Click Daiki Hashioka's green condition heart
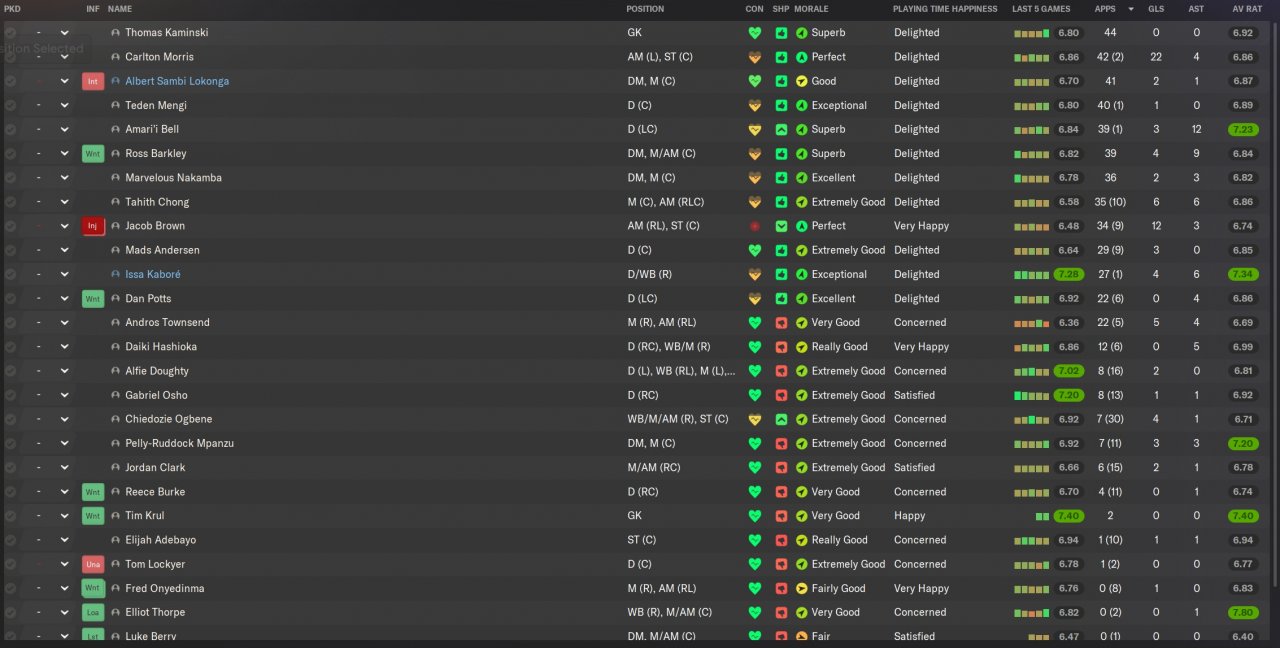This screenshot has width=1280, height=648. tap(755, 347)
